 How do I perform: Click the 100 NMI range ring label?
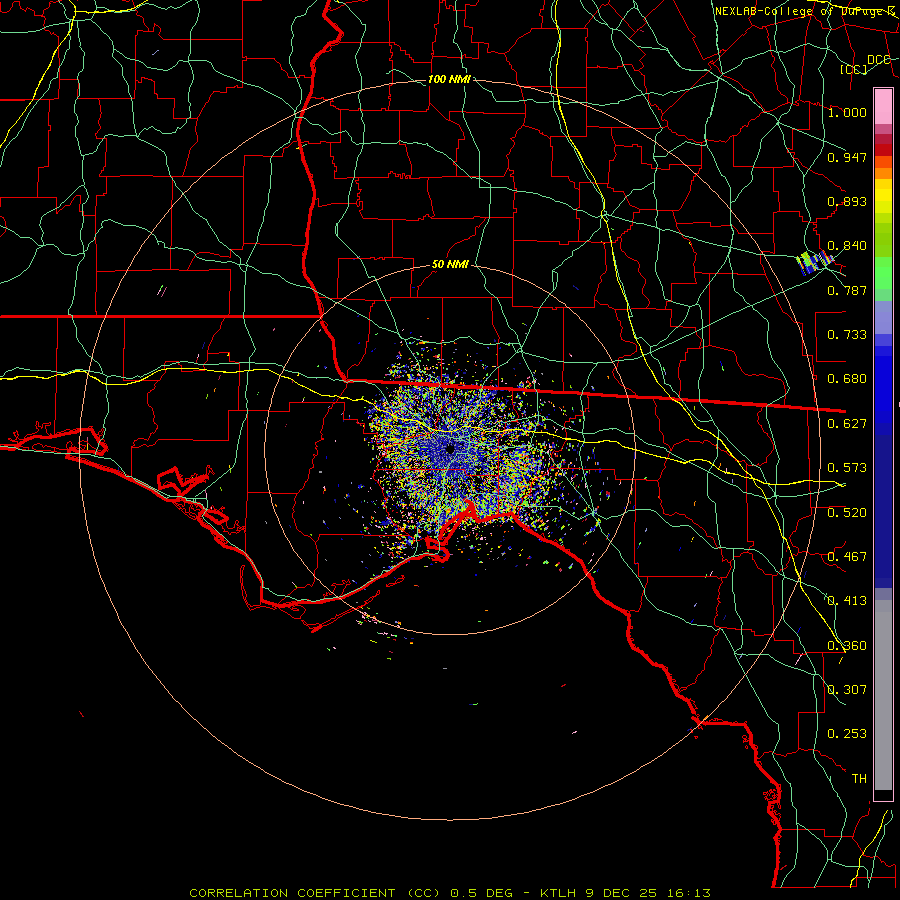(x=449, y=79)
